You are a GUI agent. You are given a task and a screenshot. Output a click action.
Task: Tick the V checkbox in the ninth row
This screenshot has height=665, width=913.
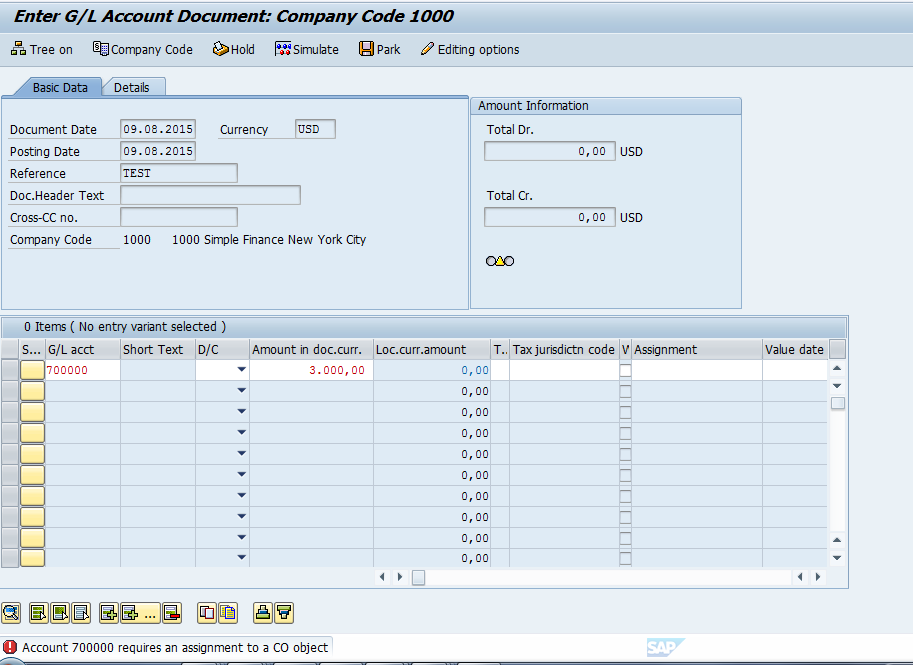coord(625,538)
